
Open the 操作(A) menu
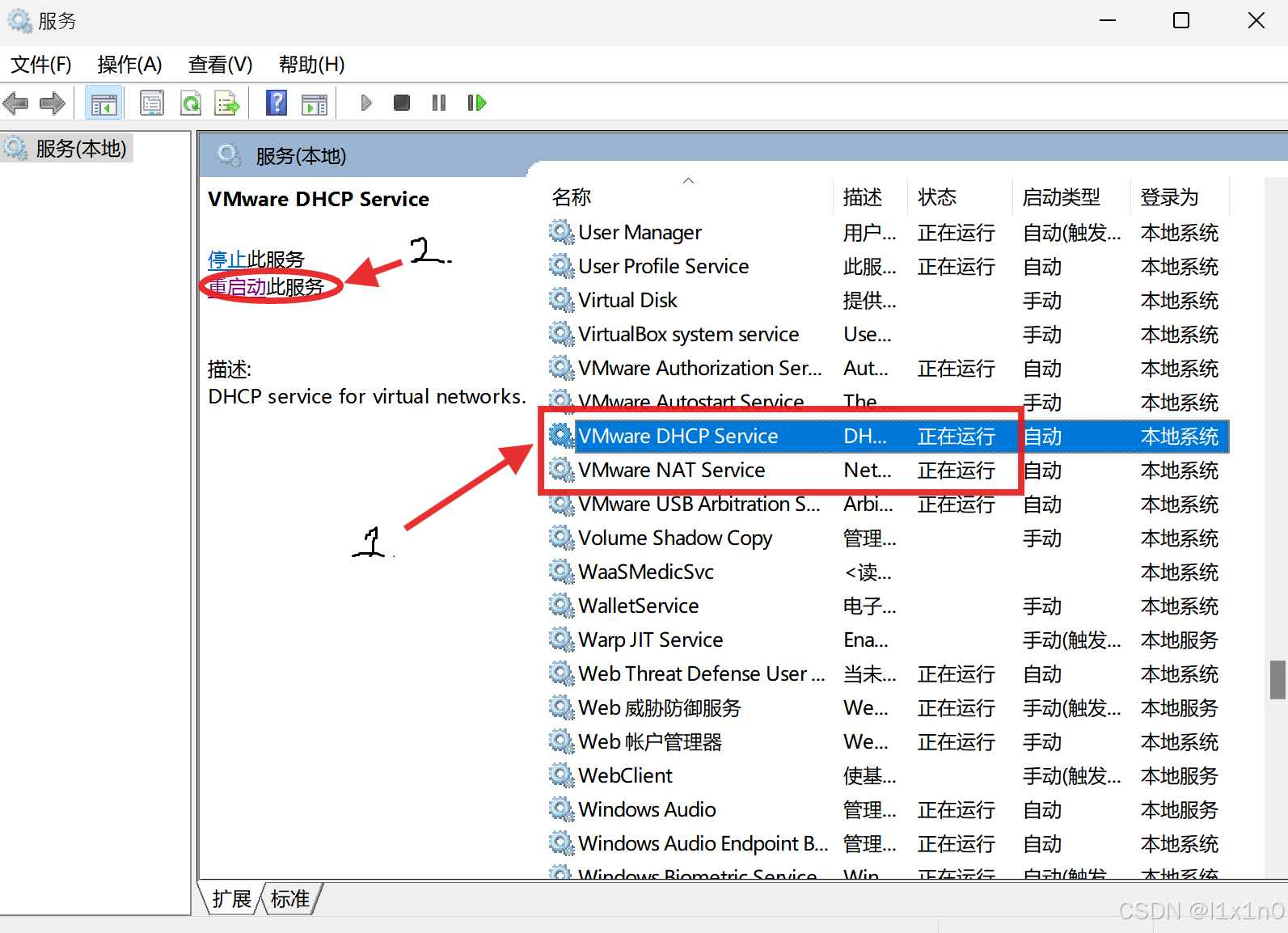130,65
